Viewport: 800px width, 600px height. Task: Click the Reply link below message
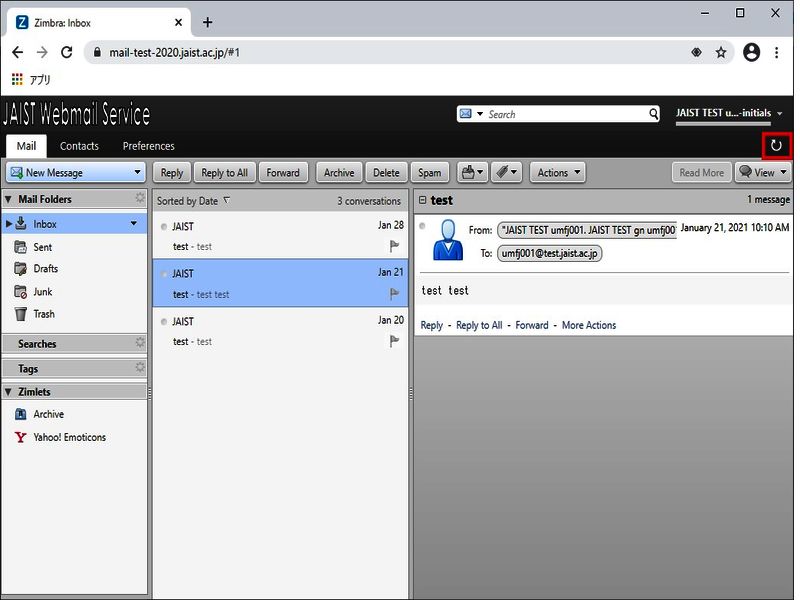(431, 325)
